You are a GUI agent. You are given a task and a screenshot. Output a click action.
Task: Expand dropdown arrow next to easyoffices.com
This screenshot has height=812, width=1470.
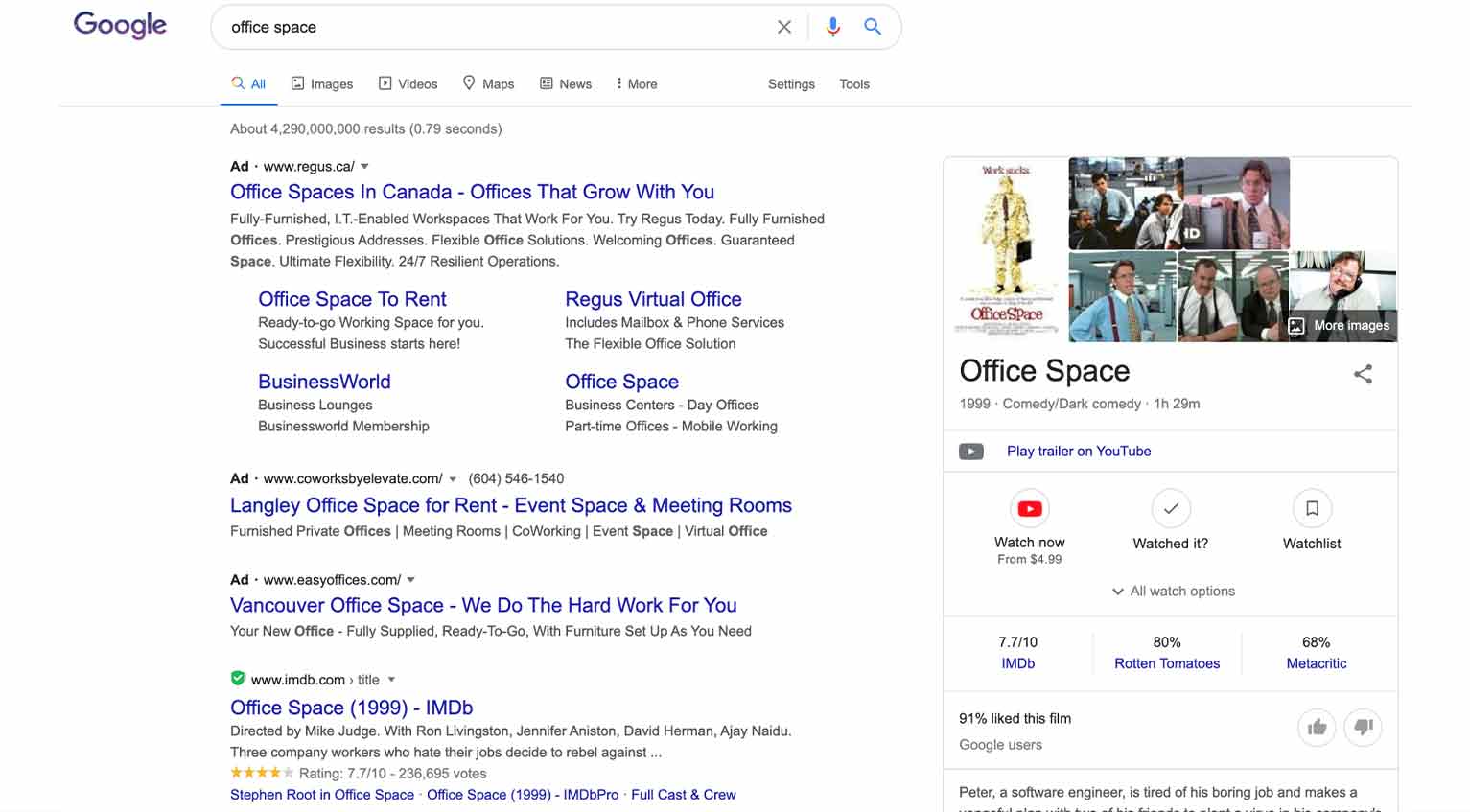(x=410, y=580)
